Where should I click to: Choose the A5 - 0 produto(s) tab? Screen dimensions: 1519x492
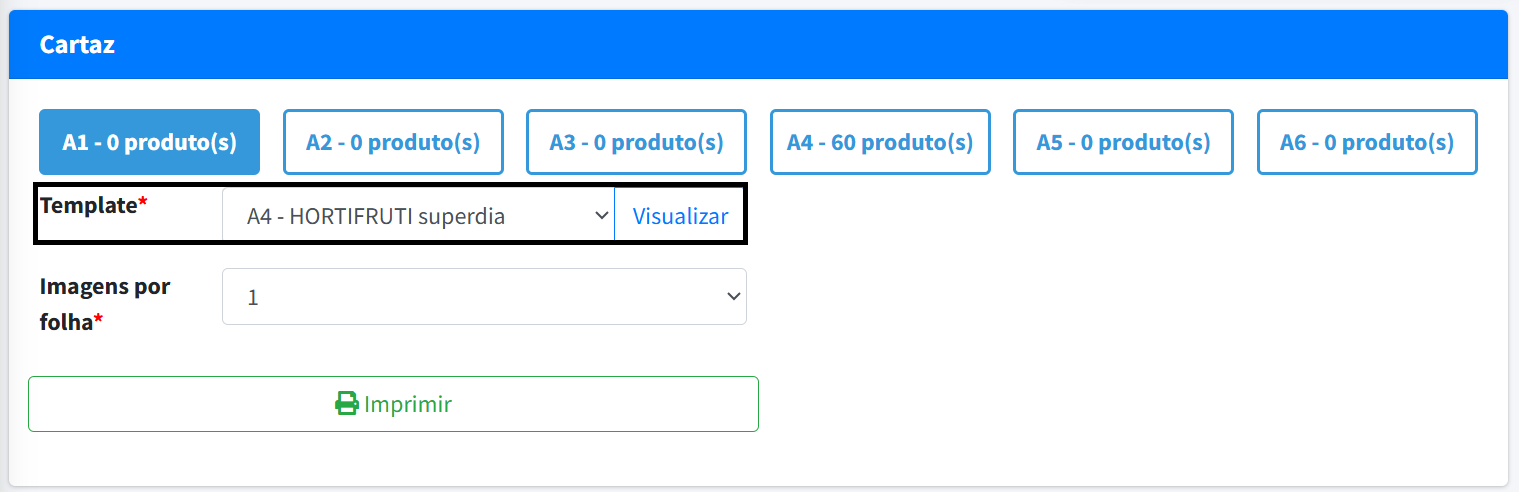click(x=1123, y=142)
